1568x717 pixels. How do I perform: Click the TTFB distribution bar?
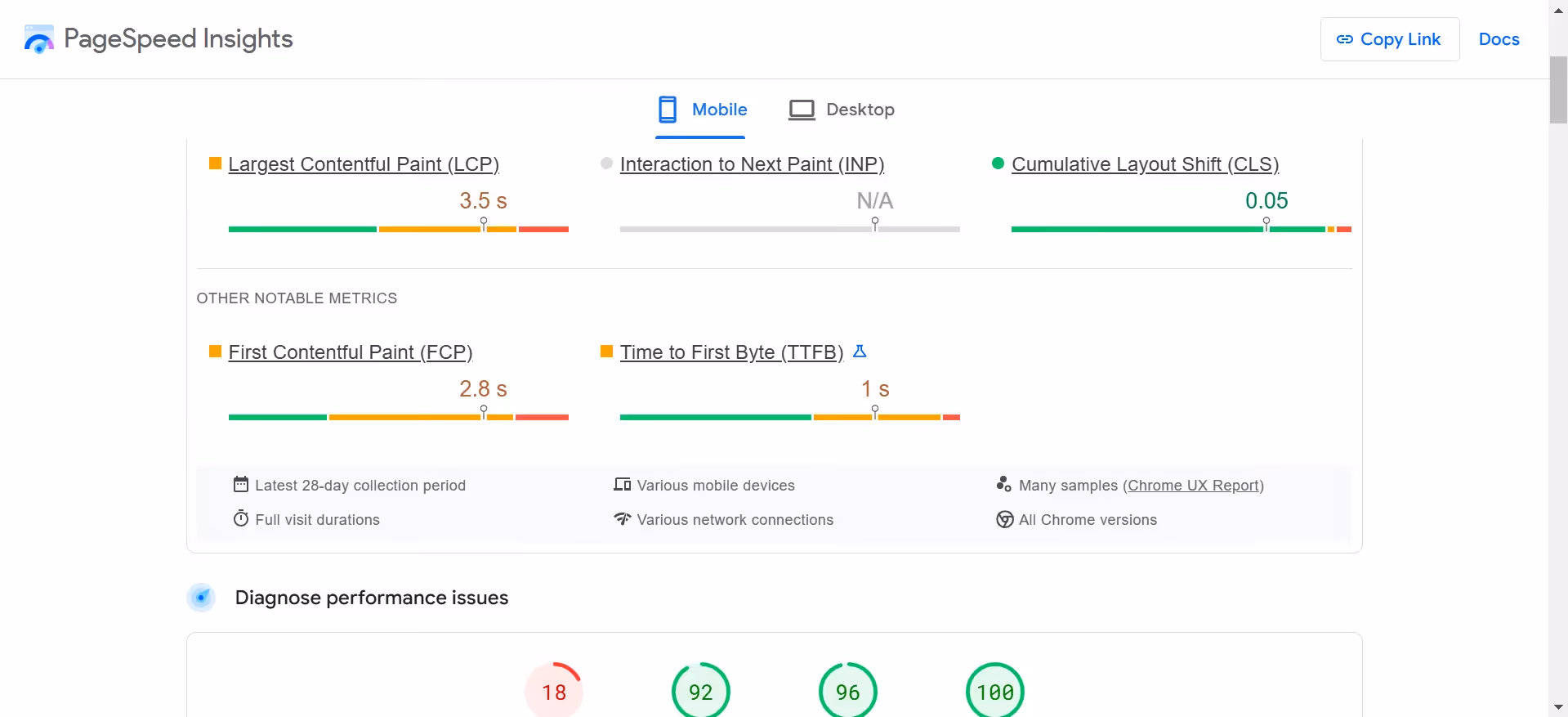(x=789, y=417)
